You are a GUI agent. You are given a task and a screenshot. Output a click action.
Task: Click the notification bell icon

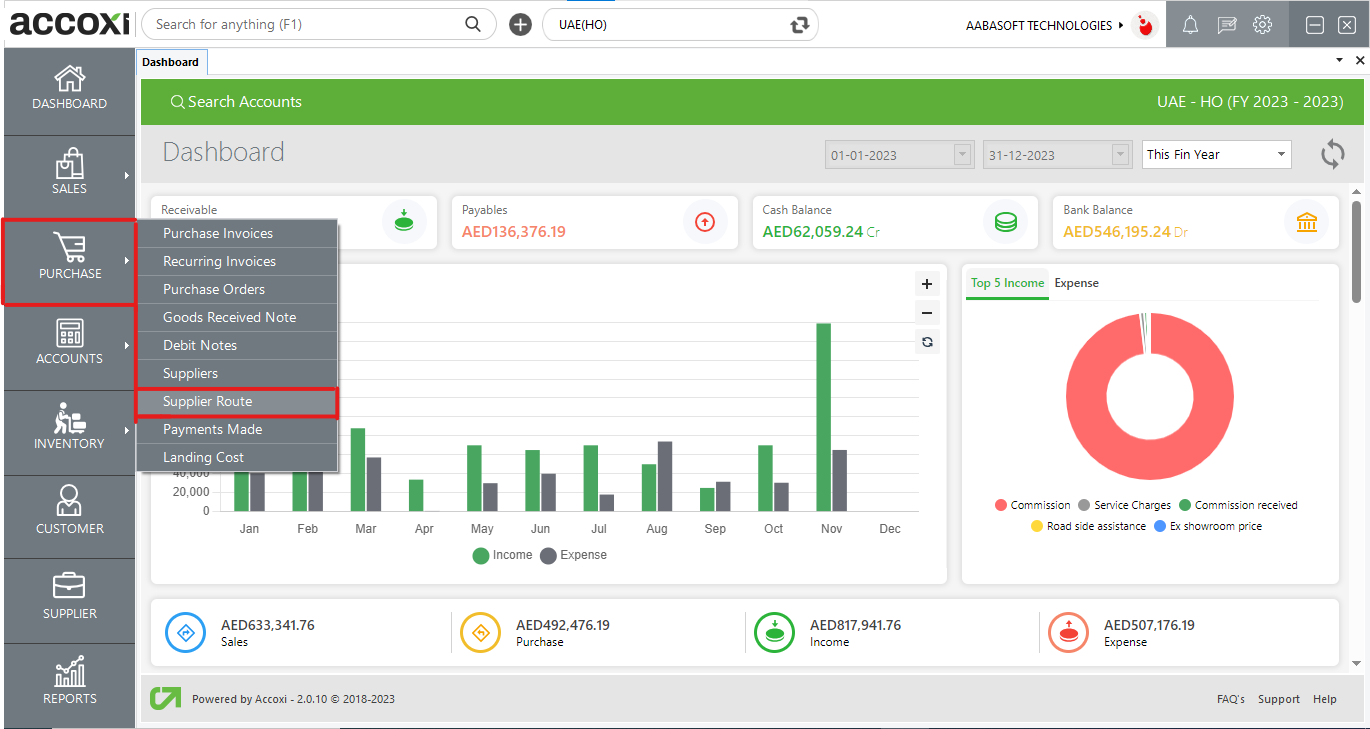coord(1190,25)
